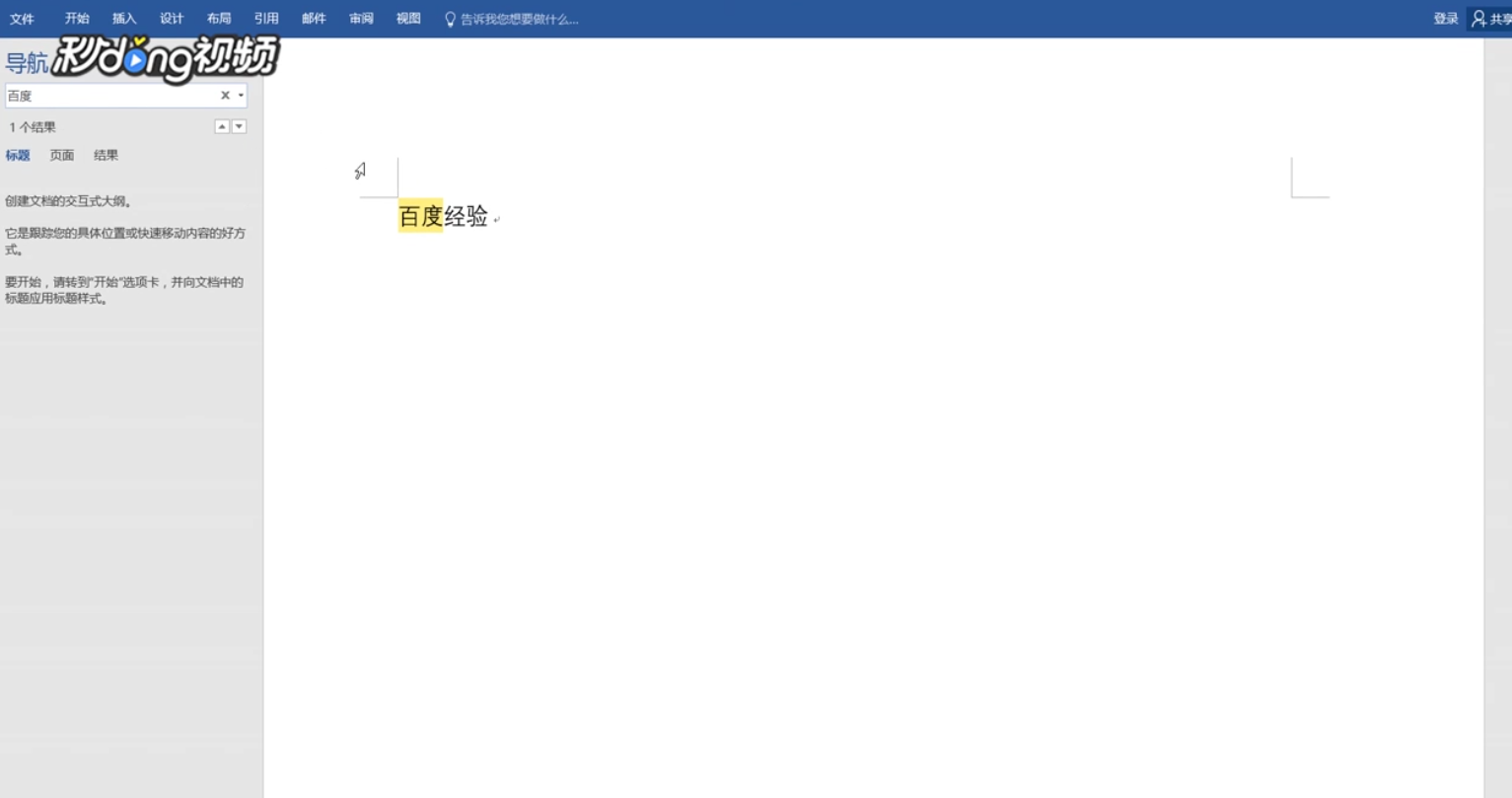Switch to the 邮件 ribbon tab

pos(314,19)
